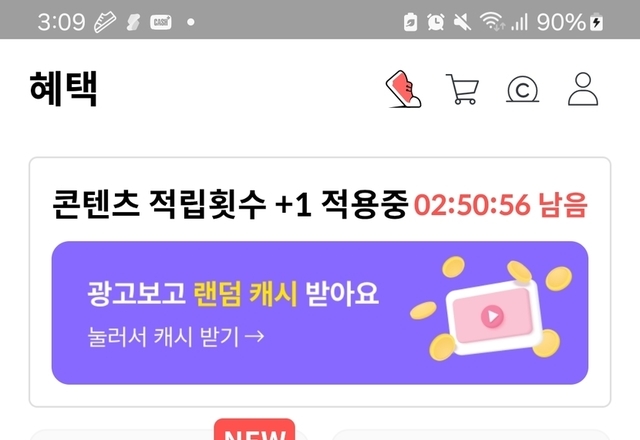Tap the battery charging icon at 90%
The image size is (640, 440).
tap(596, 22)
